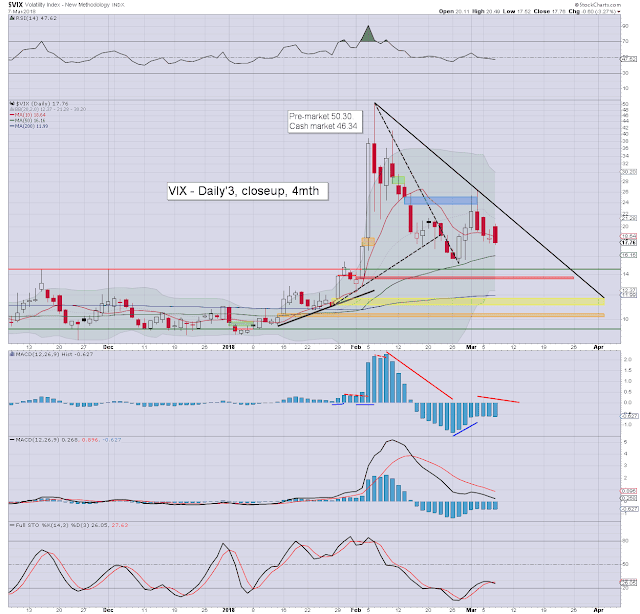Click the green overbought RSI peak marker

[368, 34]
